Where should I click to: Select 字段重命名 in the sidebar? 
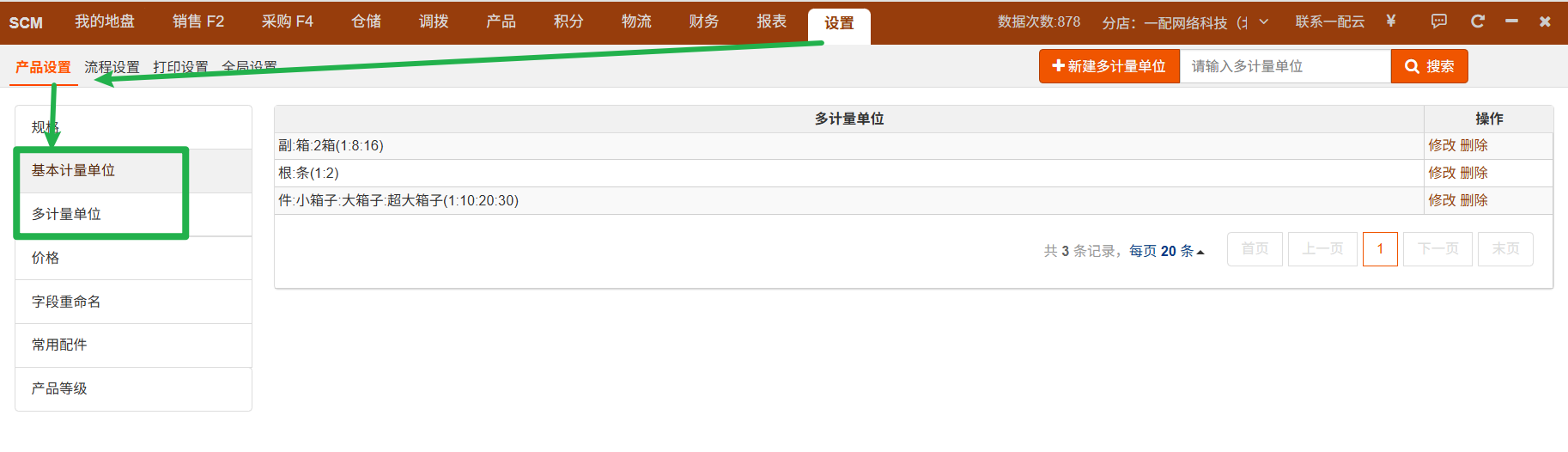[66, 302]
